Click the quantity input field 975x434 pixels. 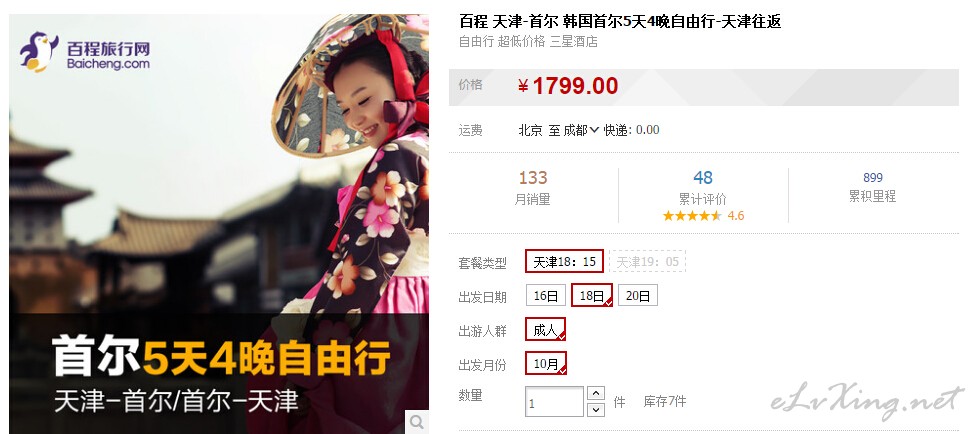(555, 402)
